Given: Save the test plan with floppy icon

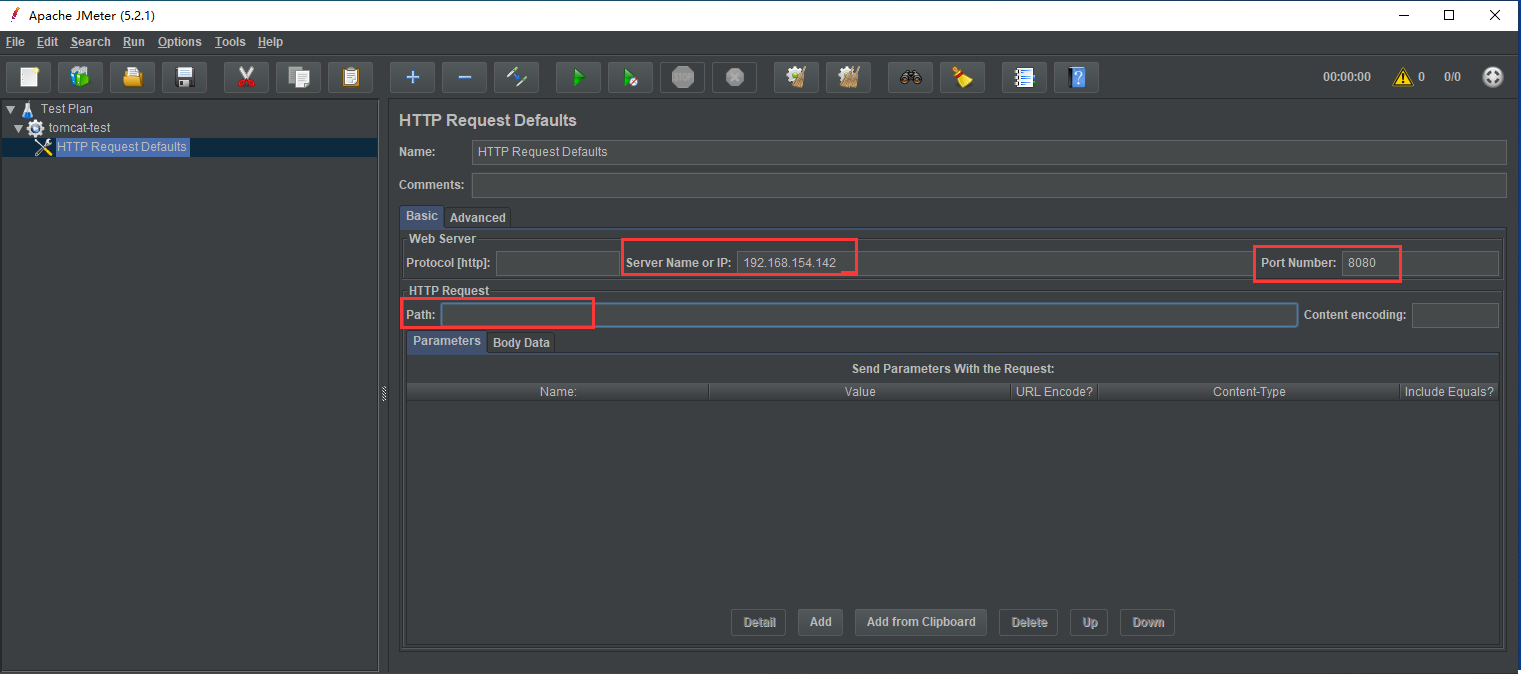Looking at the screenshot, I should click(184, 77).
